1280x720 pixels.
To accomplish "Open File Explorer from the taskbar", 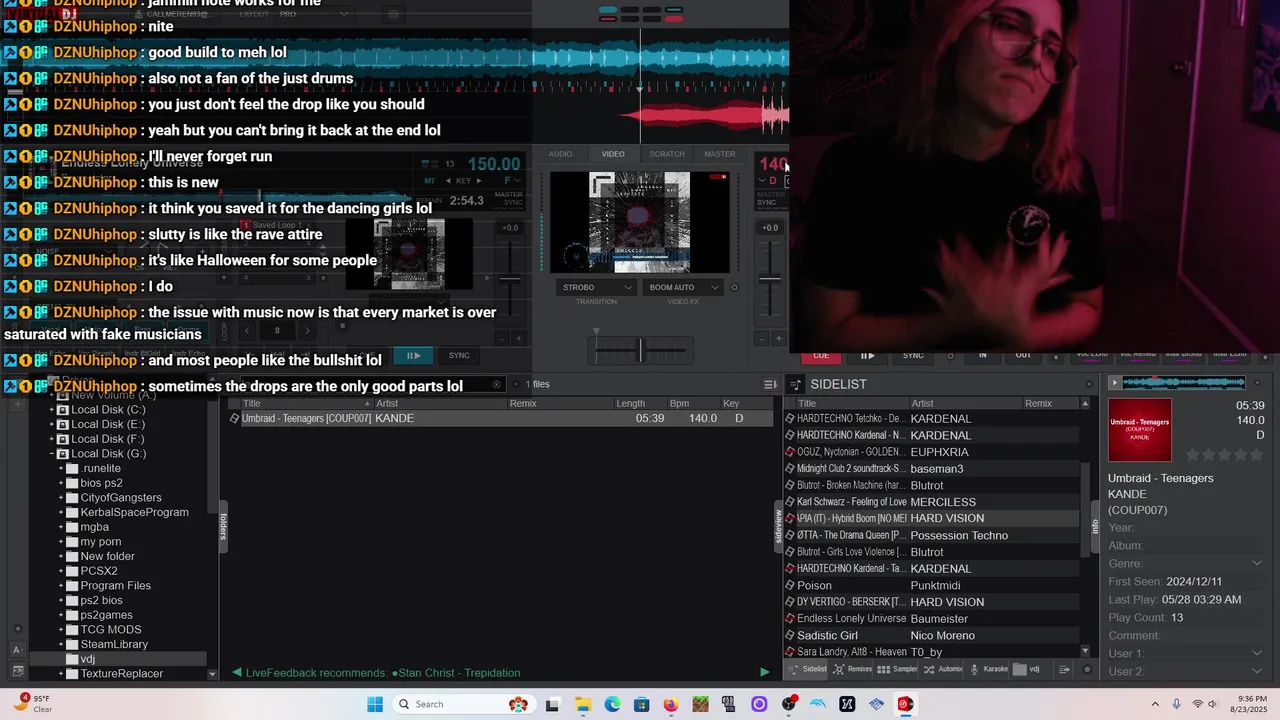I will tap(582, 704).
